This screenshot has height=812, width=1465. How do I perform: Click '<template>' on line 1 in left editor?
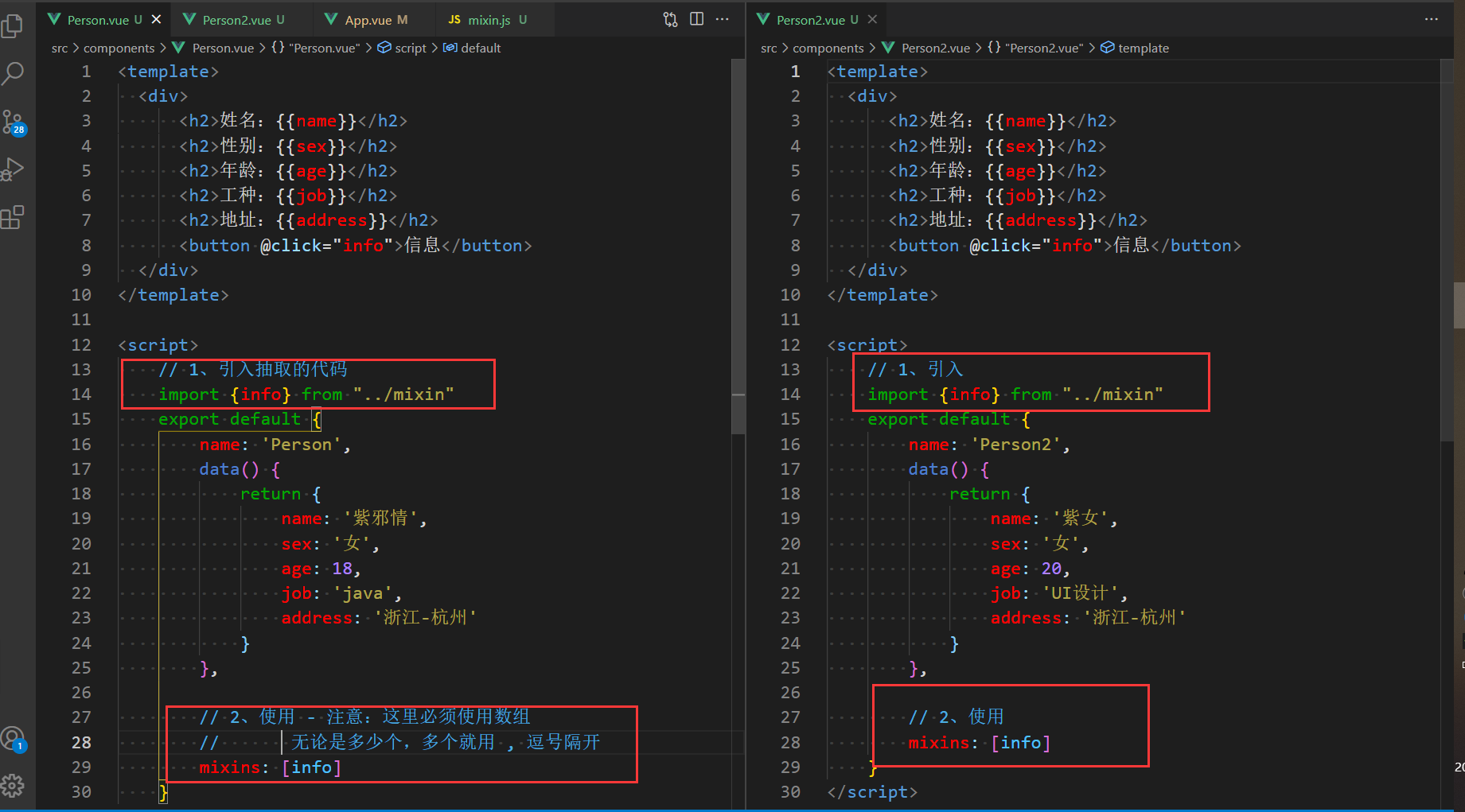point(168,71)
